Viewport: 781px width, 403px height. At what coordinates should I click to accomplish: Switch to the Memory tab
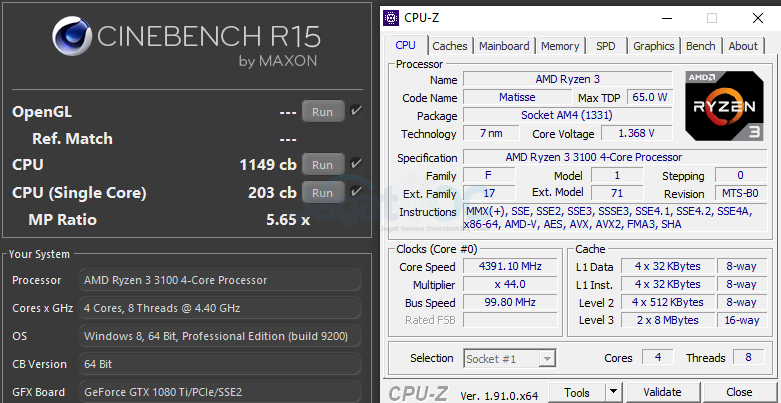pos(560,46)
